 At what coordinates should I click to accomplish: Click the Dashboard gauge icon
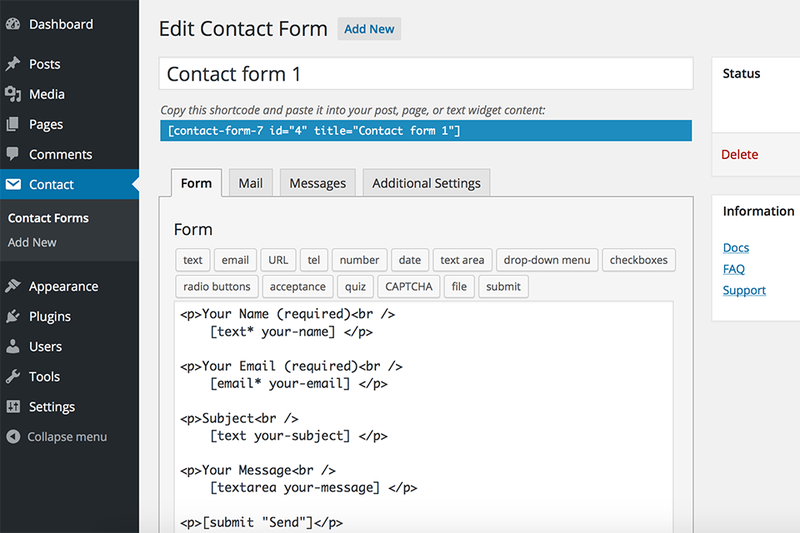click(x=13, y=24)
